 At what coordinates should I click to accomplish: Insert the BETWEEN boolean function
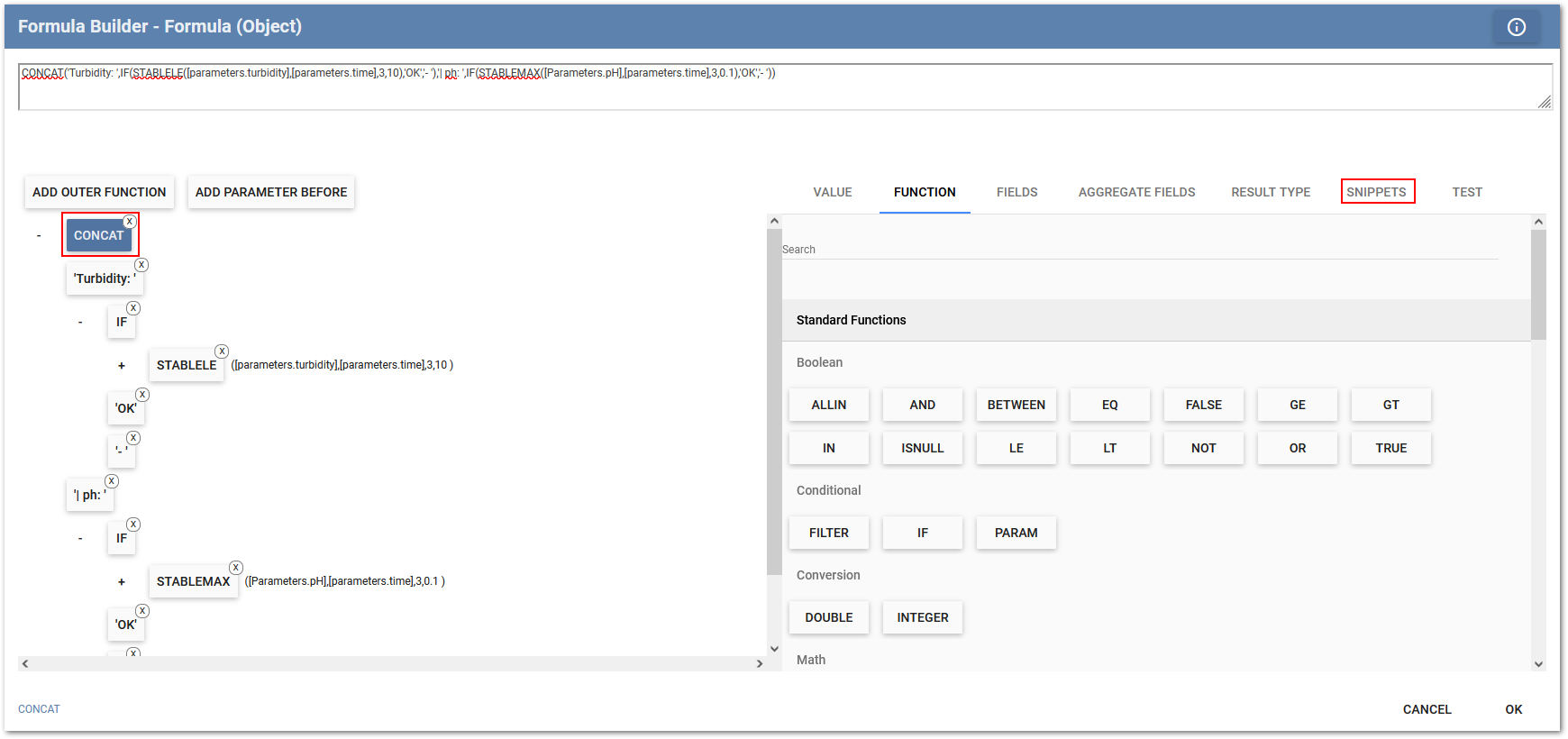click(x=1016, y=405)
